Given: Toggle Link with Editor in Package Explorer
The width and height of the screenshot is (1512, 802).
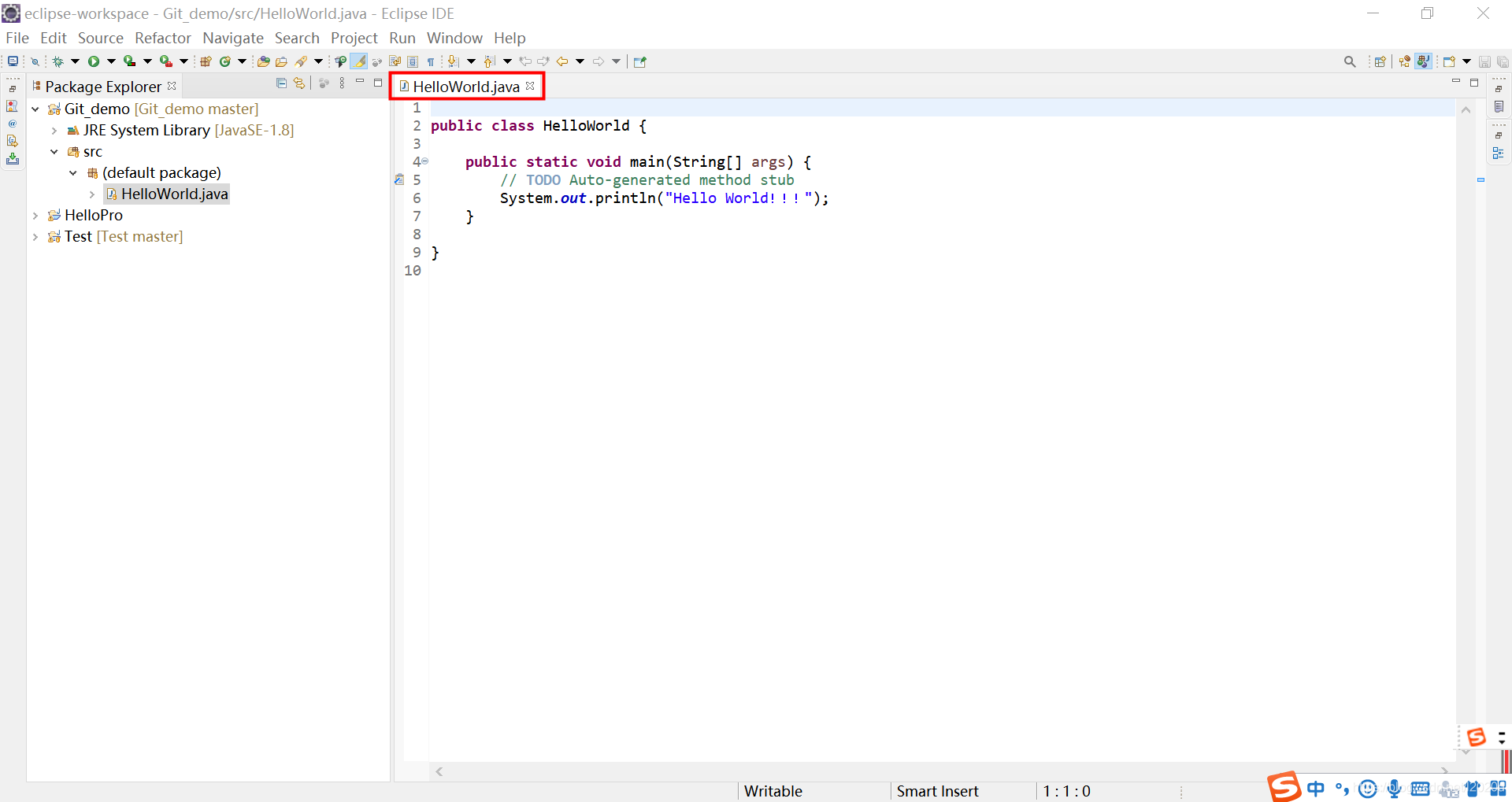Looking at the screenshot, I should pyautogui.click(x=299, y=83).
